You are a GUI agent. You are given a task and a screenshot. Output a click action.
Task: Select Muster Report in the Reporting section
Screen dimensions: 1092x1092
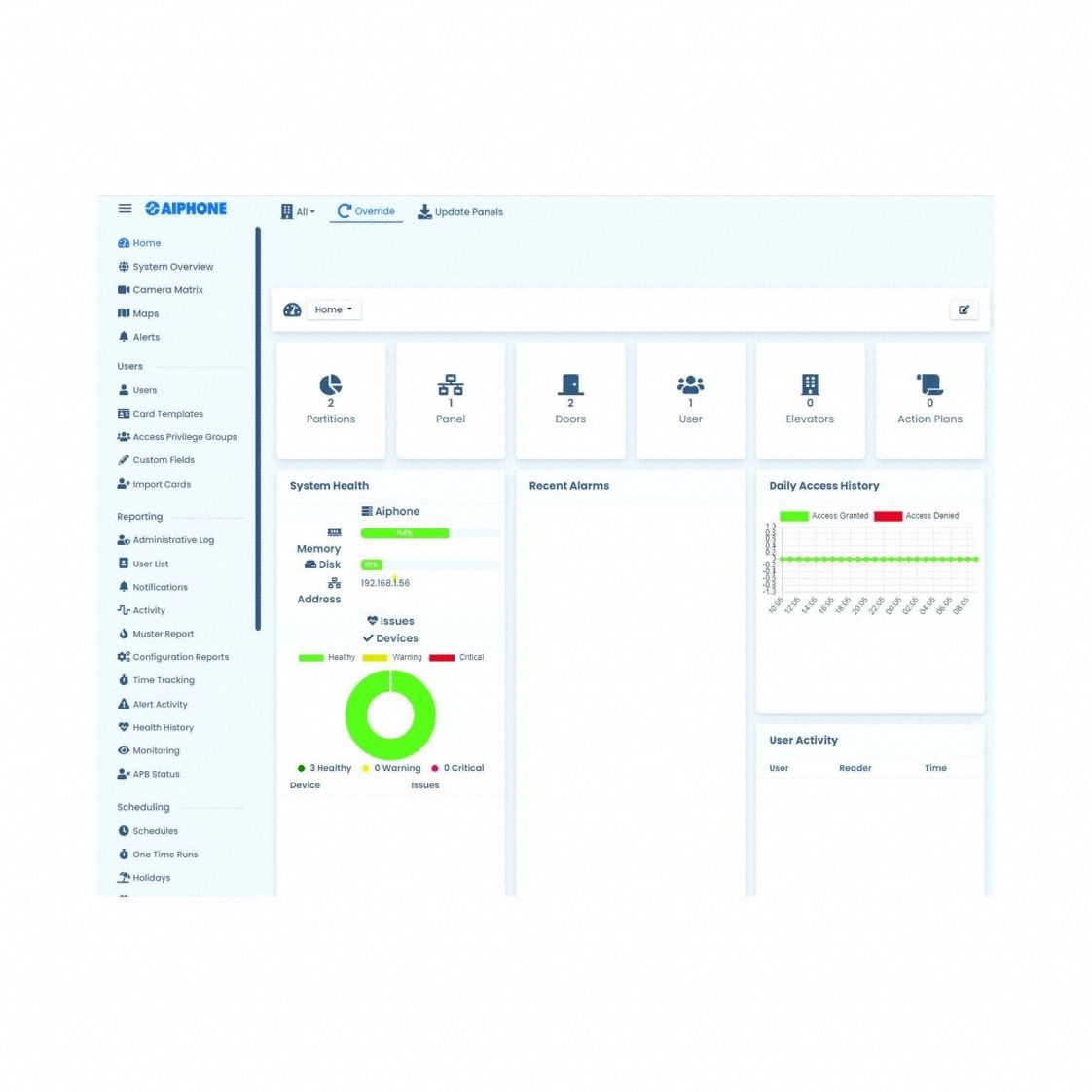[163, 634]
